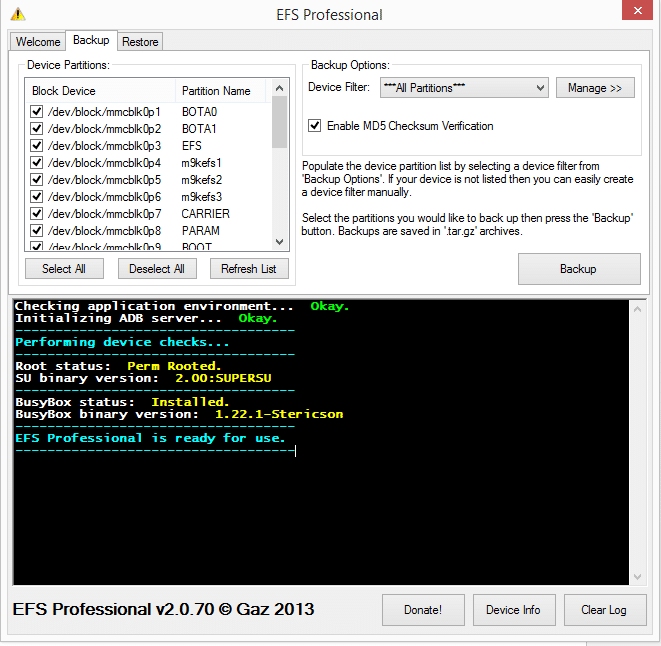Click the Clear Log button
Viewport: 661px width, 646px height.
tap(605, 610)
